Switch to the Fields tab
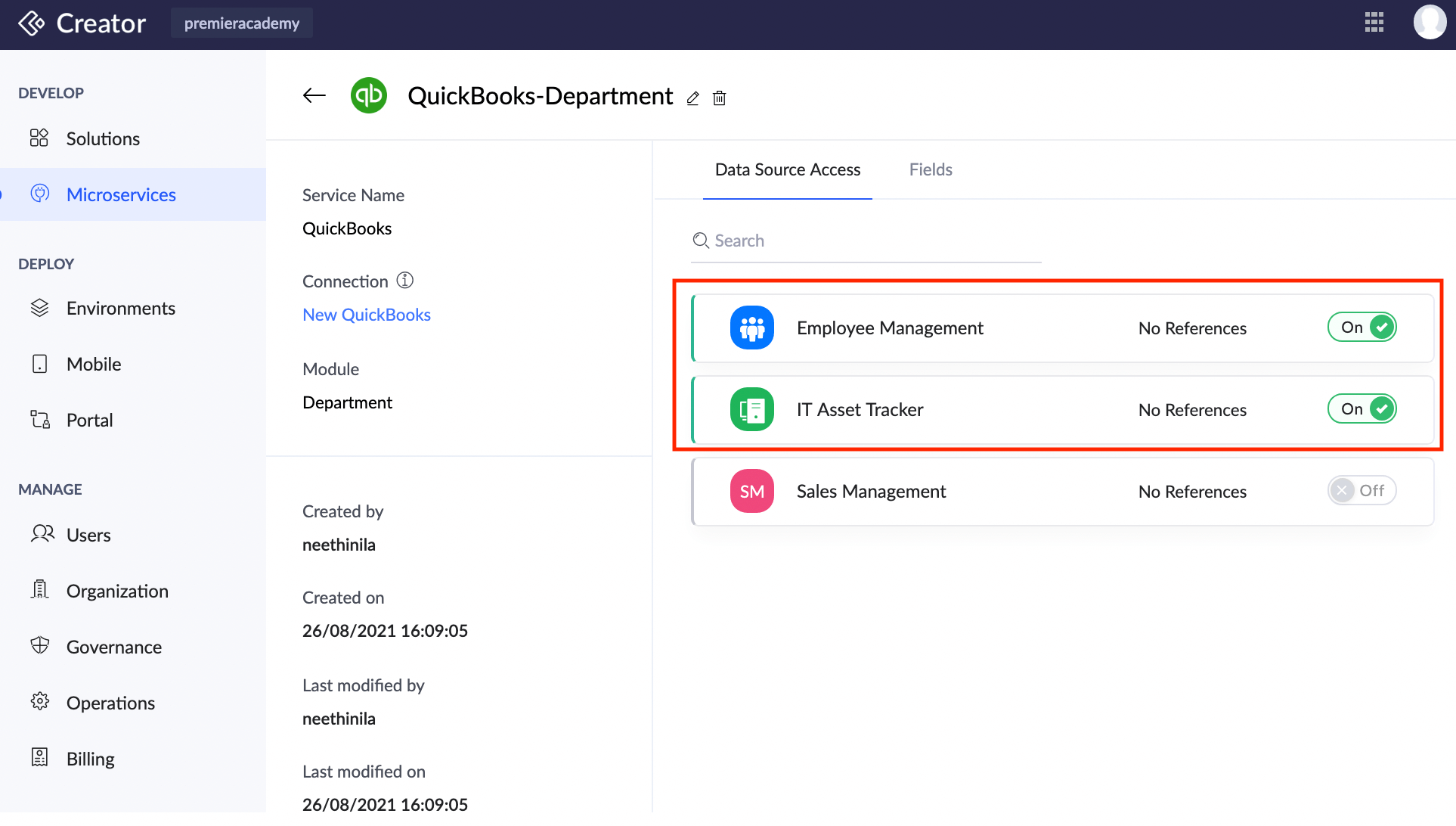This screenshot has height=826, width=1456. (x=931, y=169)
